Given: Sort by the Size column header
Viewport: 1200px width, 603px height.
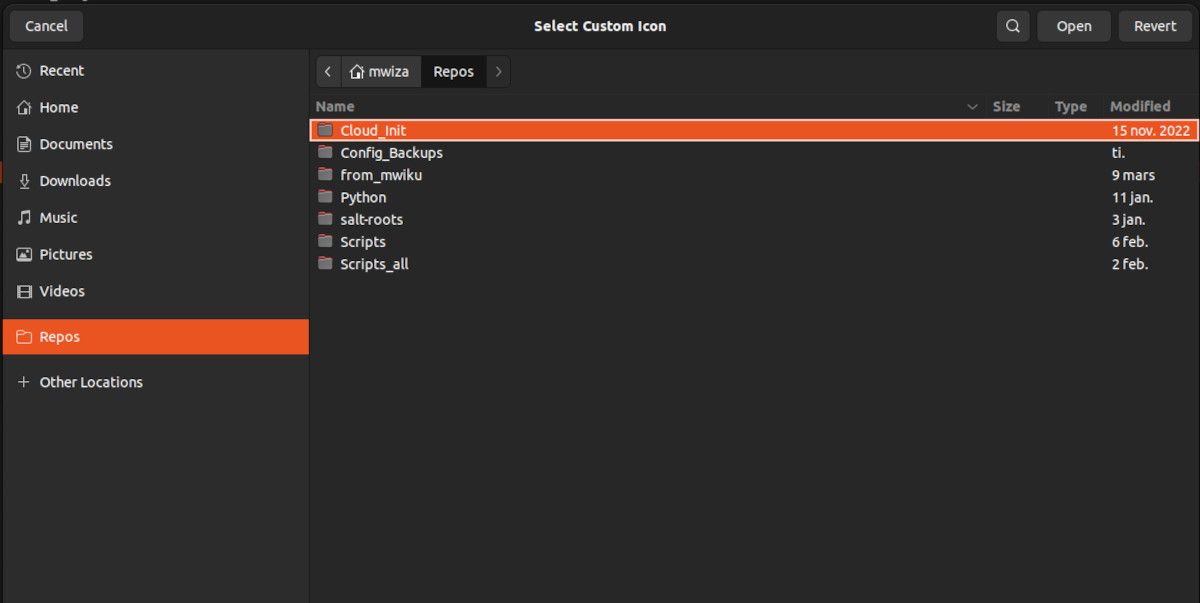Looking at the screenshot, I should pyautogui.click(x=1006, y=106).
